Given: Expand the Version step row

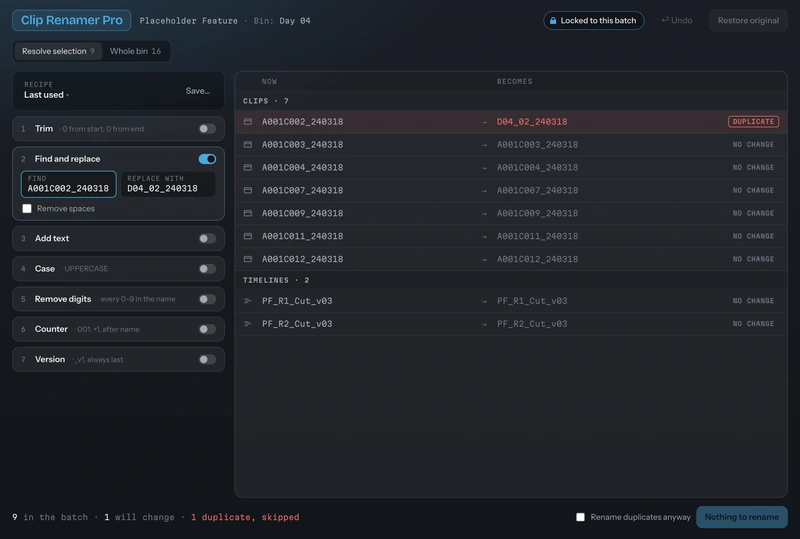Looking at the screenshot, I should pyautogui.click(x=118, y=359).
